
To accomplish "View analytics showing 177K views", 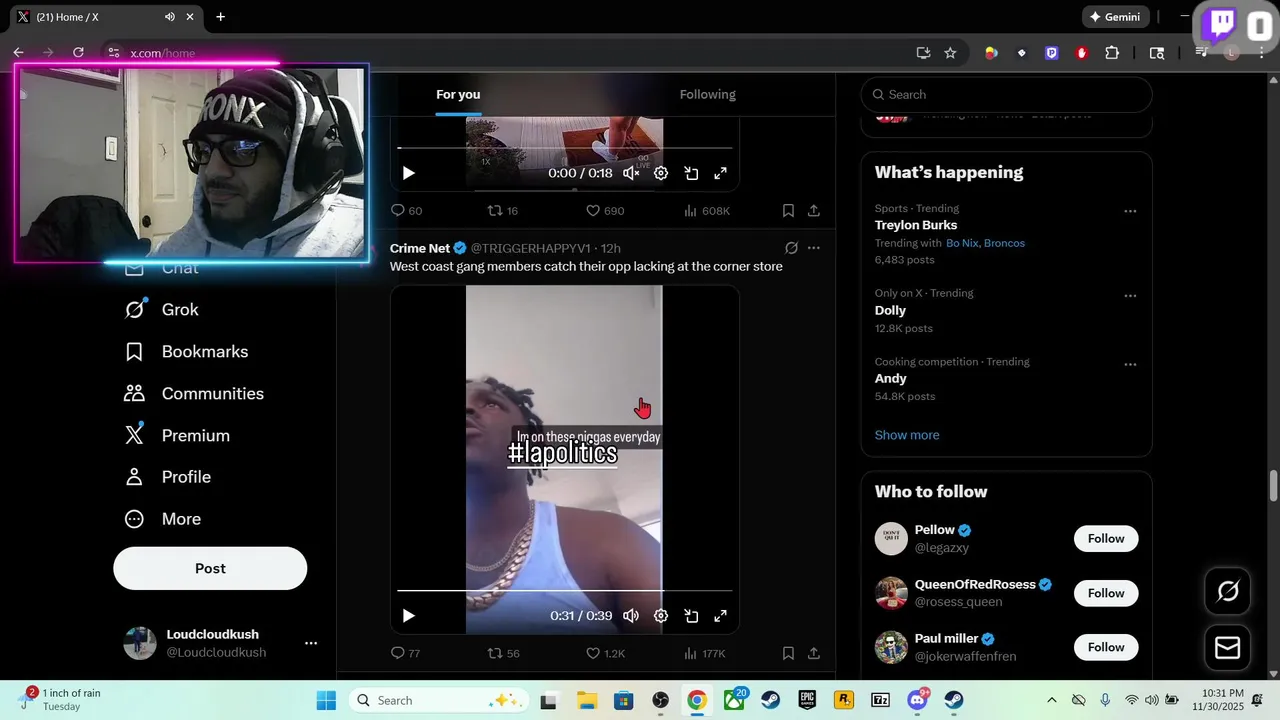I will (705, 653).
